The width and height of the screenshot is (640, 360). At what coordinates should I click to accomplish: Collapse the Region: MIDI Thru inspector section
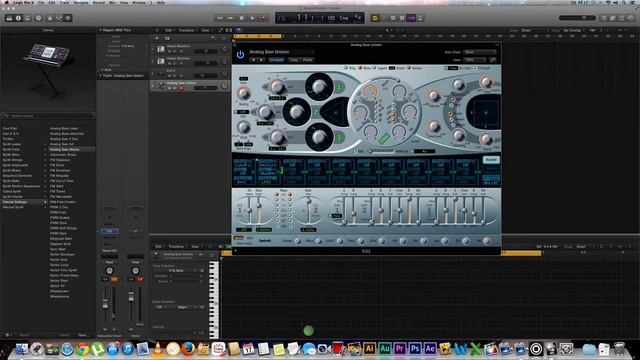click(100, 30)
